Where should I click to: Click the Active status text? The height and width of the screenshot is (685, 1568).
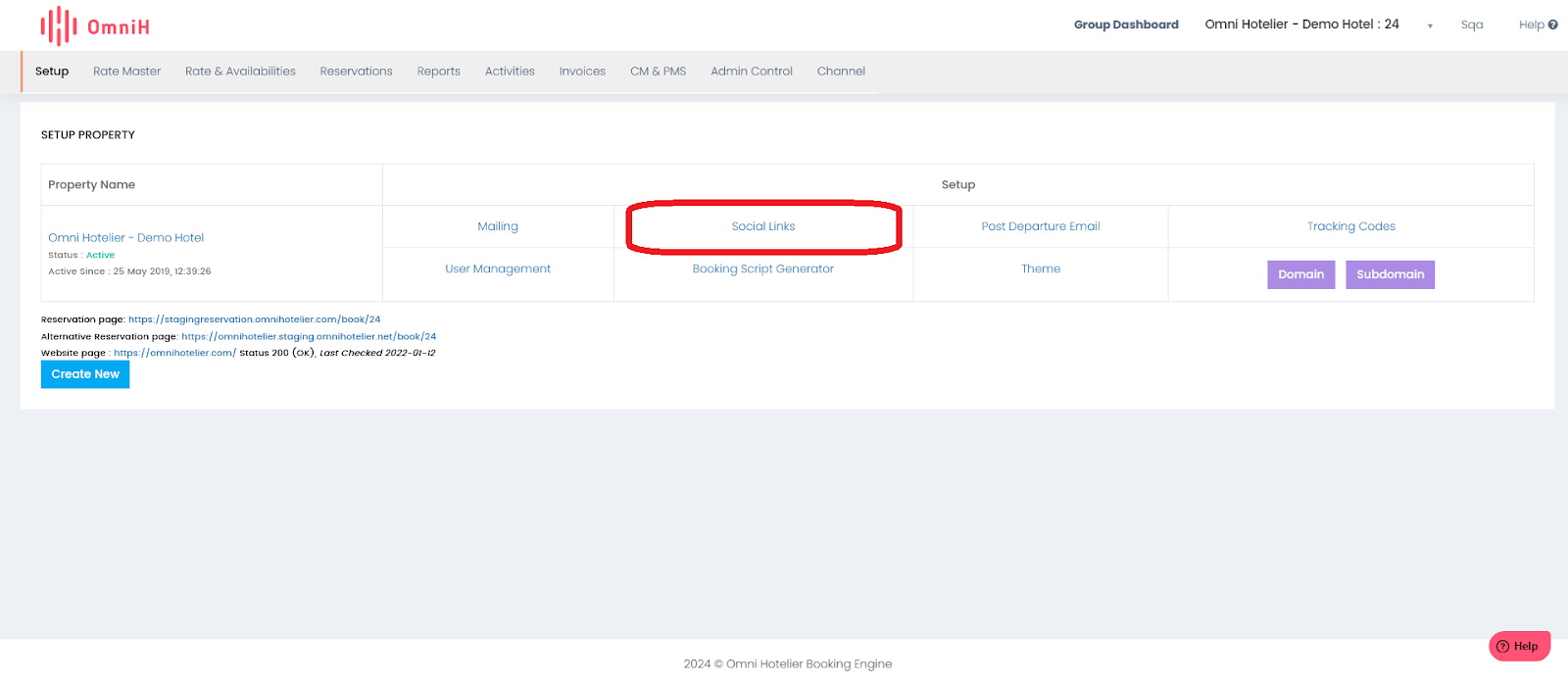point(100,255)
